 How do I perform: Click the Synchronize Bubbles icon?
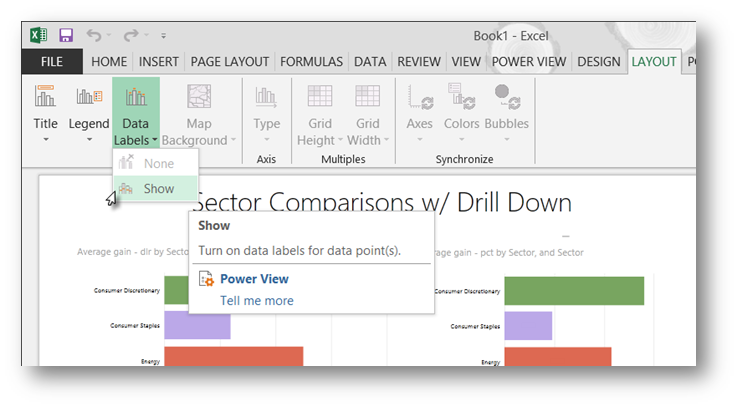click(507, 97)
